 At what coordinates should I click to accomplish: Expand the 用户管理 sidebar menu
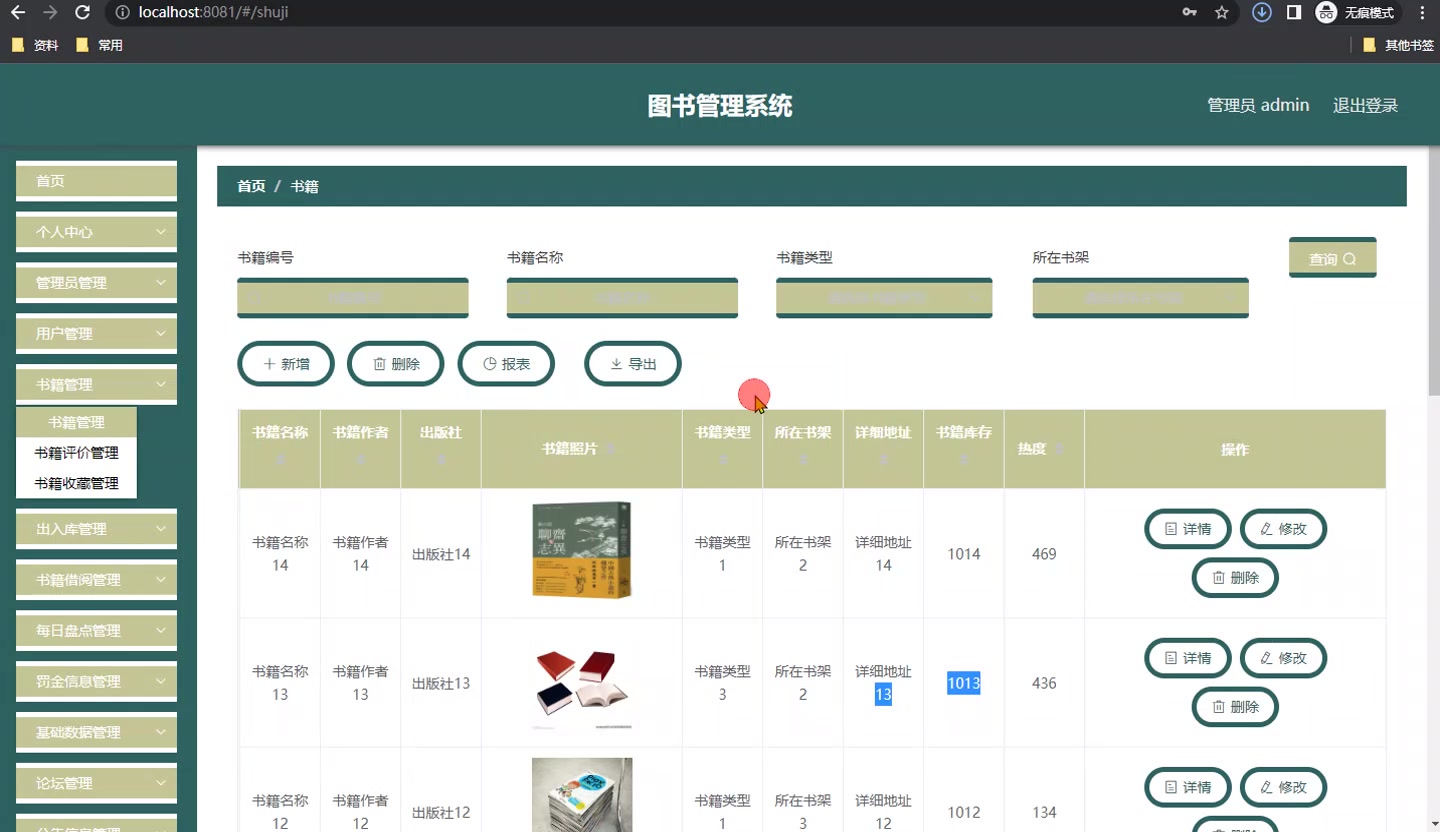(96, 333)
